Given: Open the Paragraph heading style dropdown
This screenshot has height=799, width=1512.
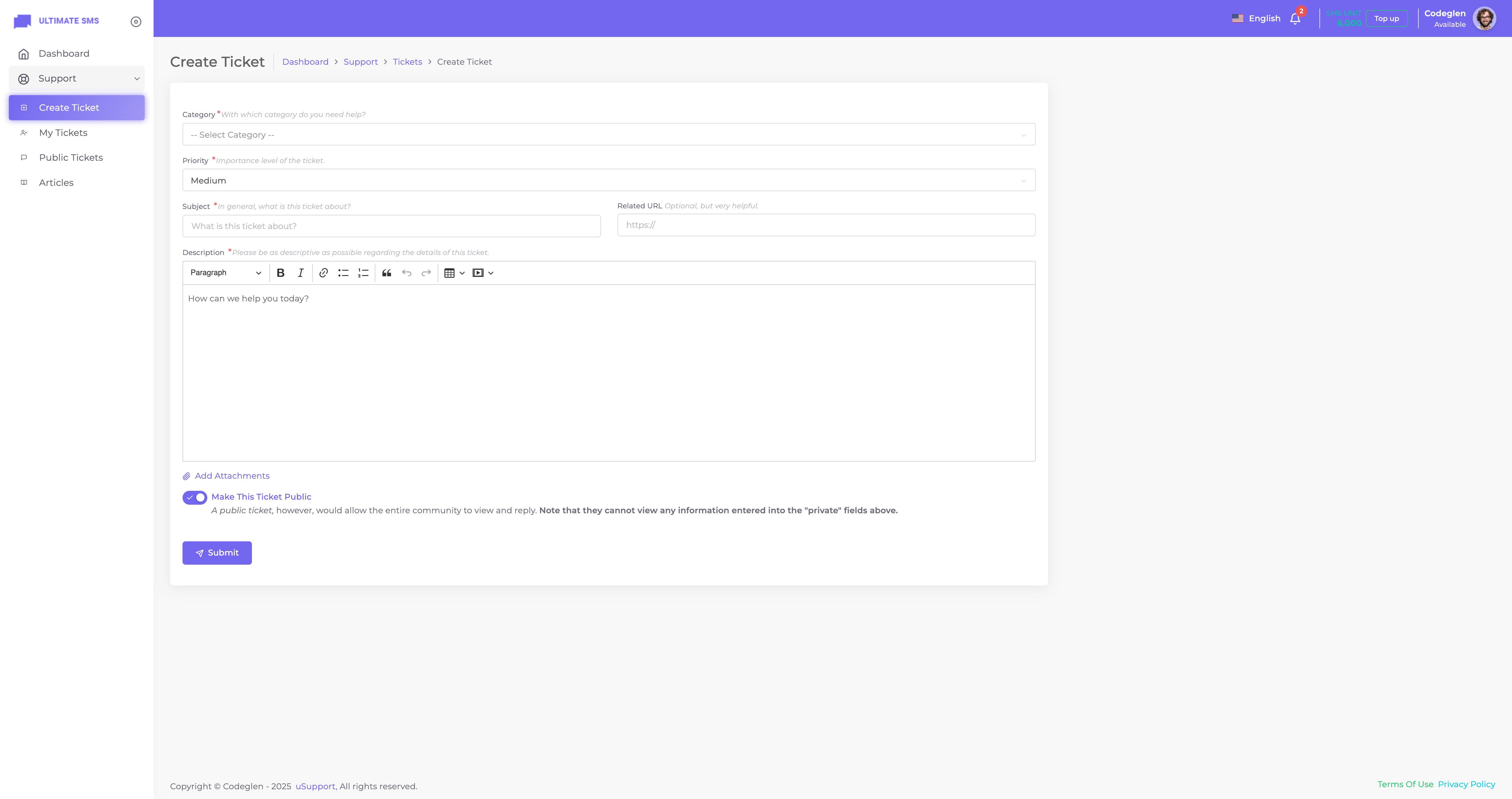Looking at the screenshot, I should tap(225, 273).
